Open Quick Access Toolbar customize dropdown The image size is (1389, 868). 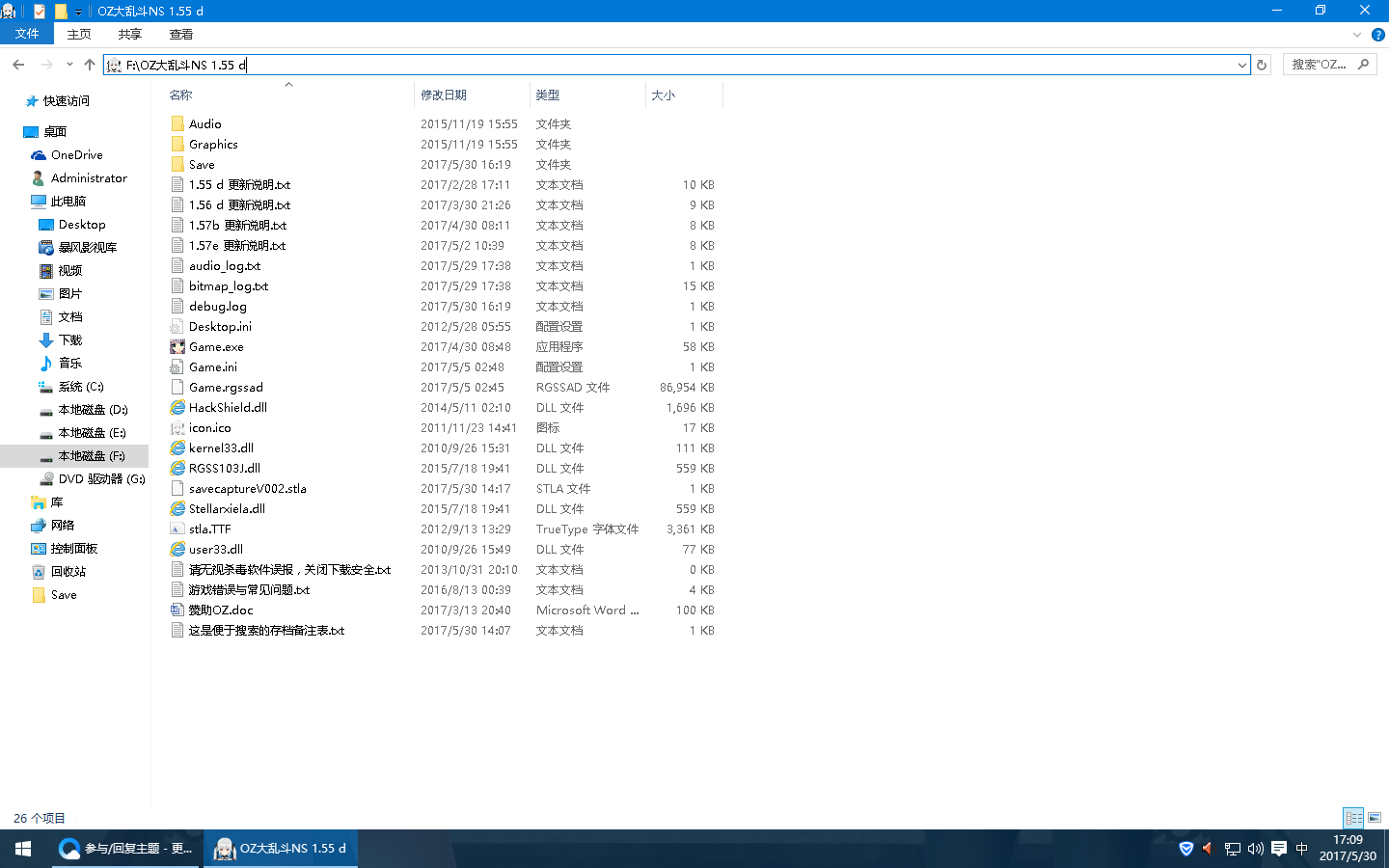click(x=78, y=12)
